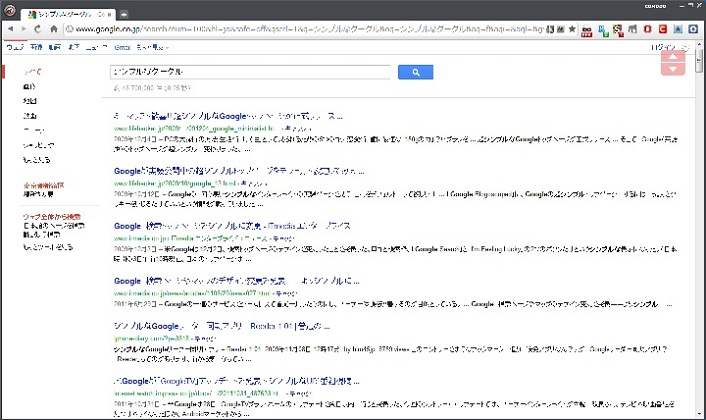Screen dimensions: 706x420
Task: Click the blue magnifier search button
Action: tap(416, 72)
